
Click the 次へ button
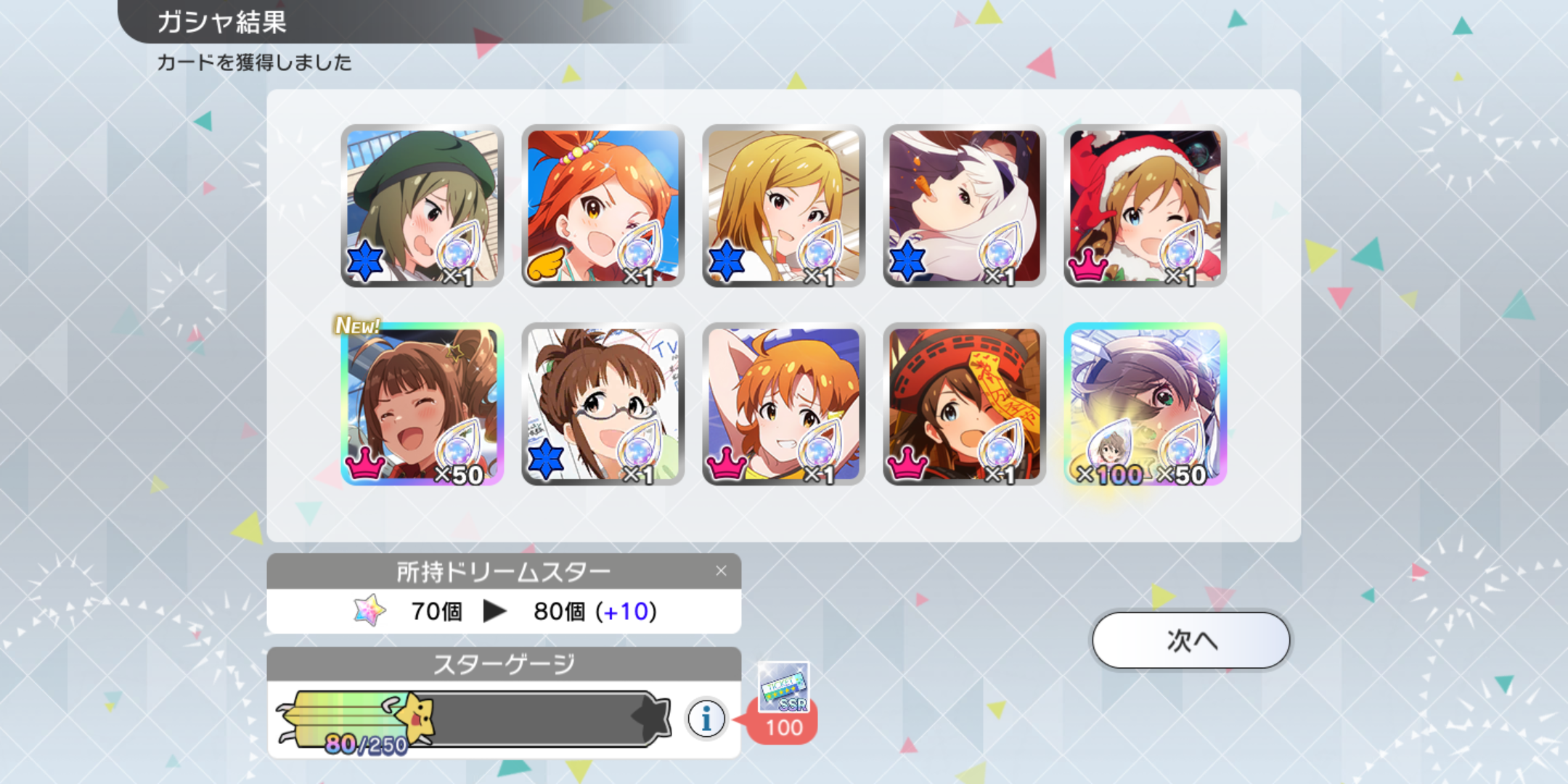pos(1191,640)
